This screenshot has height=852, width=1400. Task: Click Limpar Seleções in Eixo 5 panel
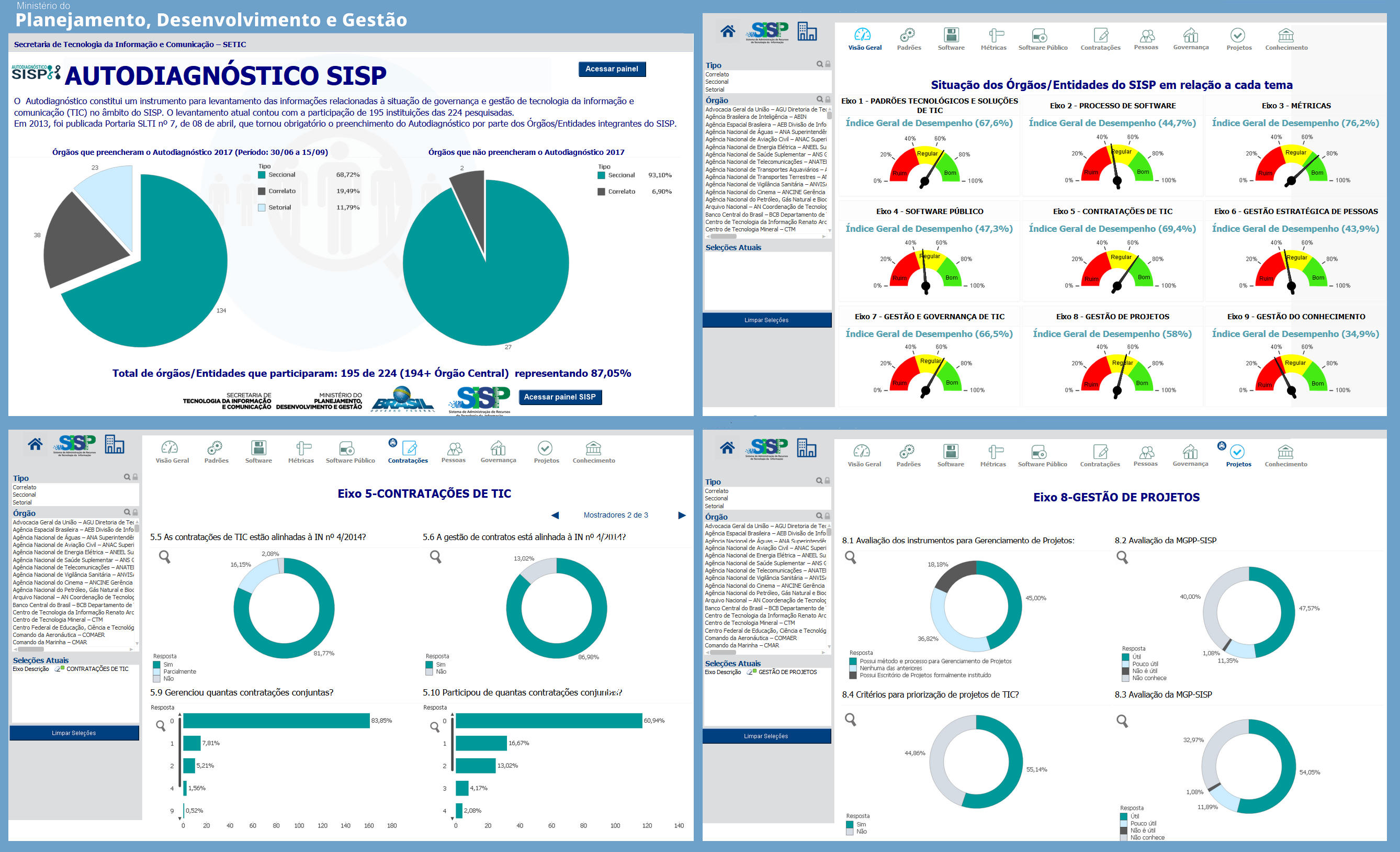(74, 733)
